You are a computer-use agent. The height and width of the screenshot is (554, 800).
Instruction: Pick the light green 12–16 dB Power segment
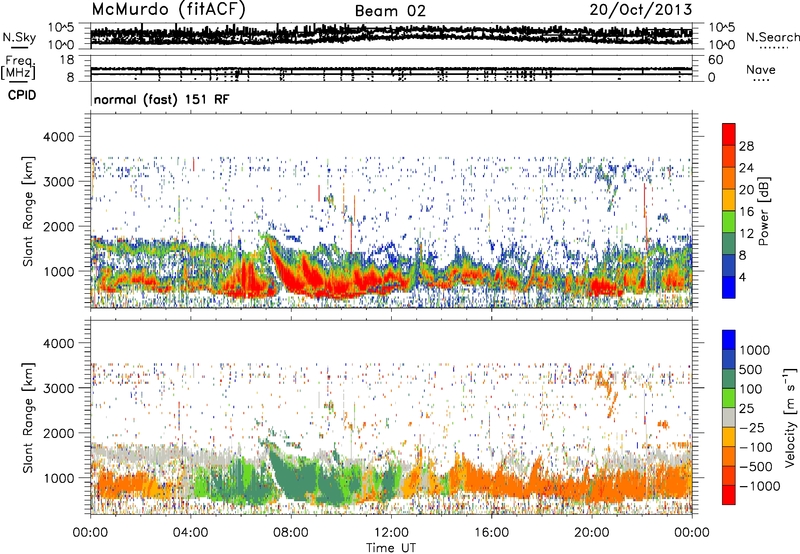[x=729, y=222]
